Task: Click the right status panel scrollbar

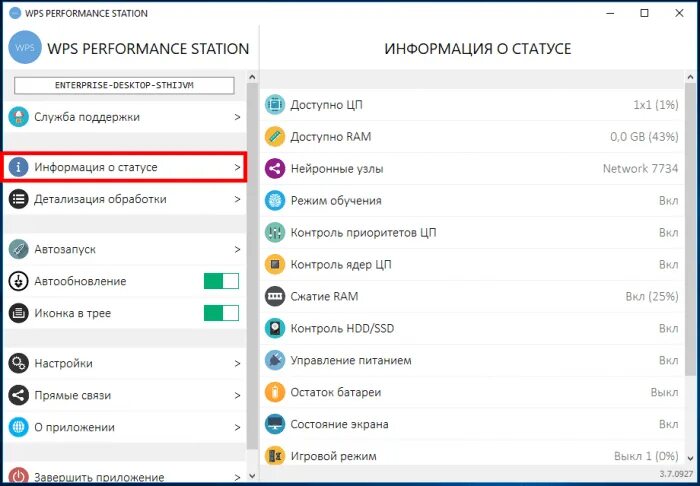Action: pos(690,228)
